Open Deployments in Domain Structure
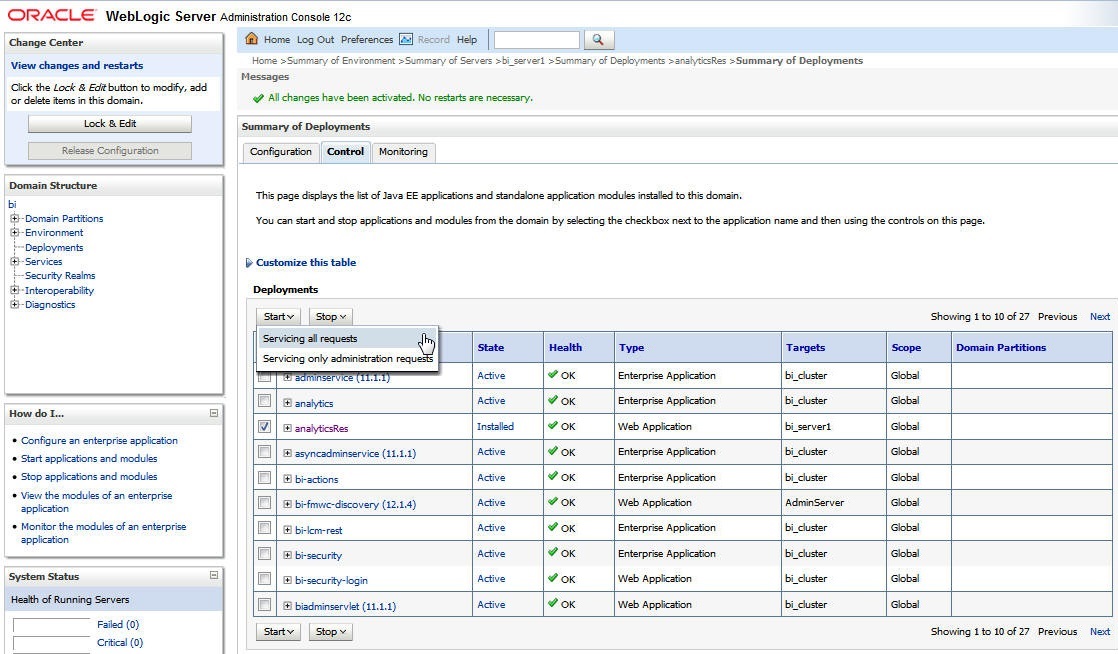 click(x=54, y=247)
